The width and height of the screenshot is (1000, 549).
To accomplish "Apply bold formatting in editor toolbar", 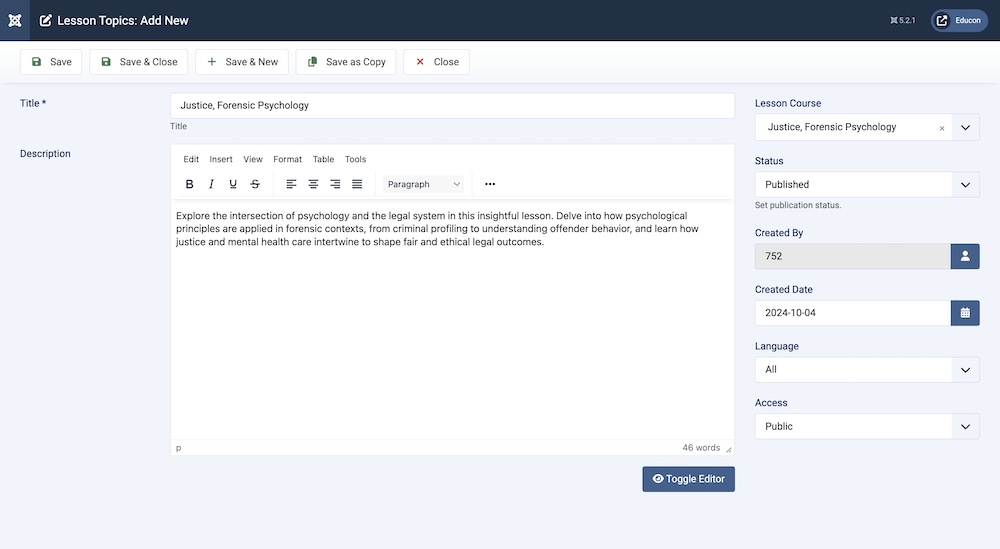I will 190,184.
